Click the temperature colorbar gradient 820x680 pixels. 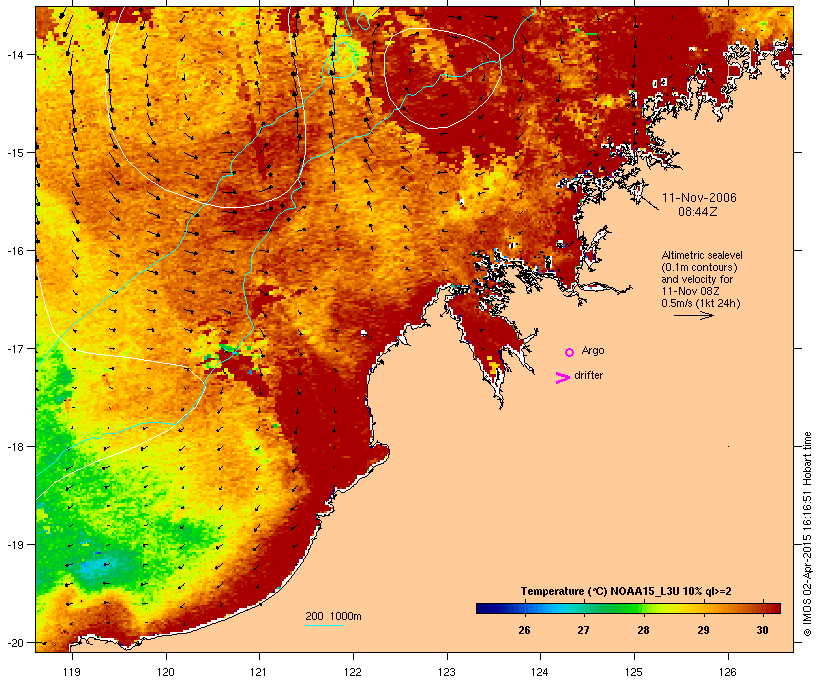click(x=628, y=608)
